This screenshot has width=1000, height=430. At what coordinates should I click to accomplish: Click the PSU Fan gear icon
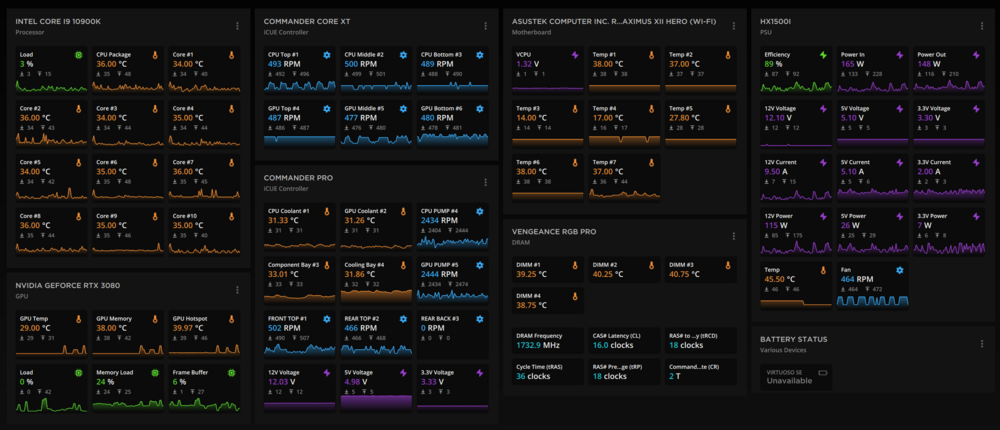[900, 270]
